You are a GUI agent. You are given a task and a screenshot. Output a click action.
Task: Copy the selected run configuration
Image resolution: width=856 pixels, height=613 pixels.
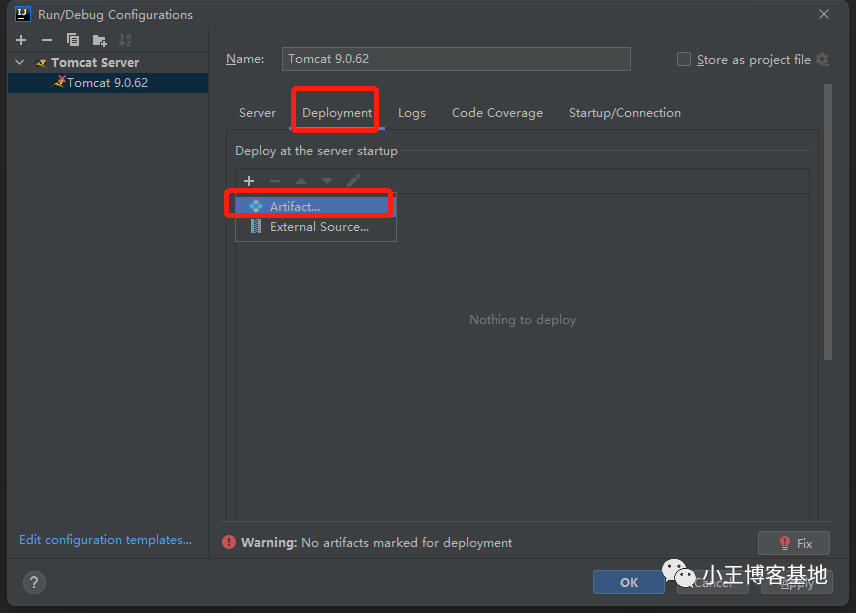[73, 40]
